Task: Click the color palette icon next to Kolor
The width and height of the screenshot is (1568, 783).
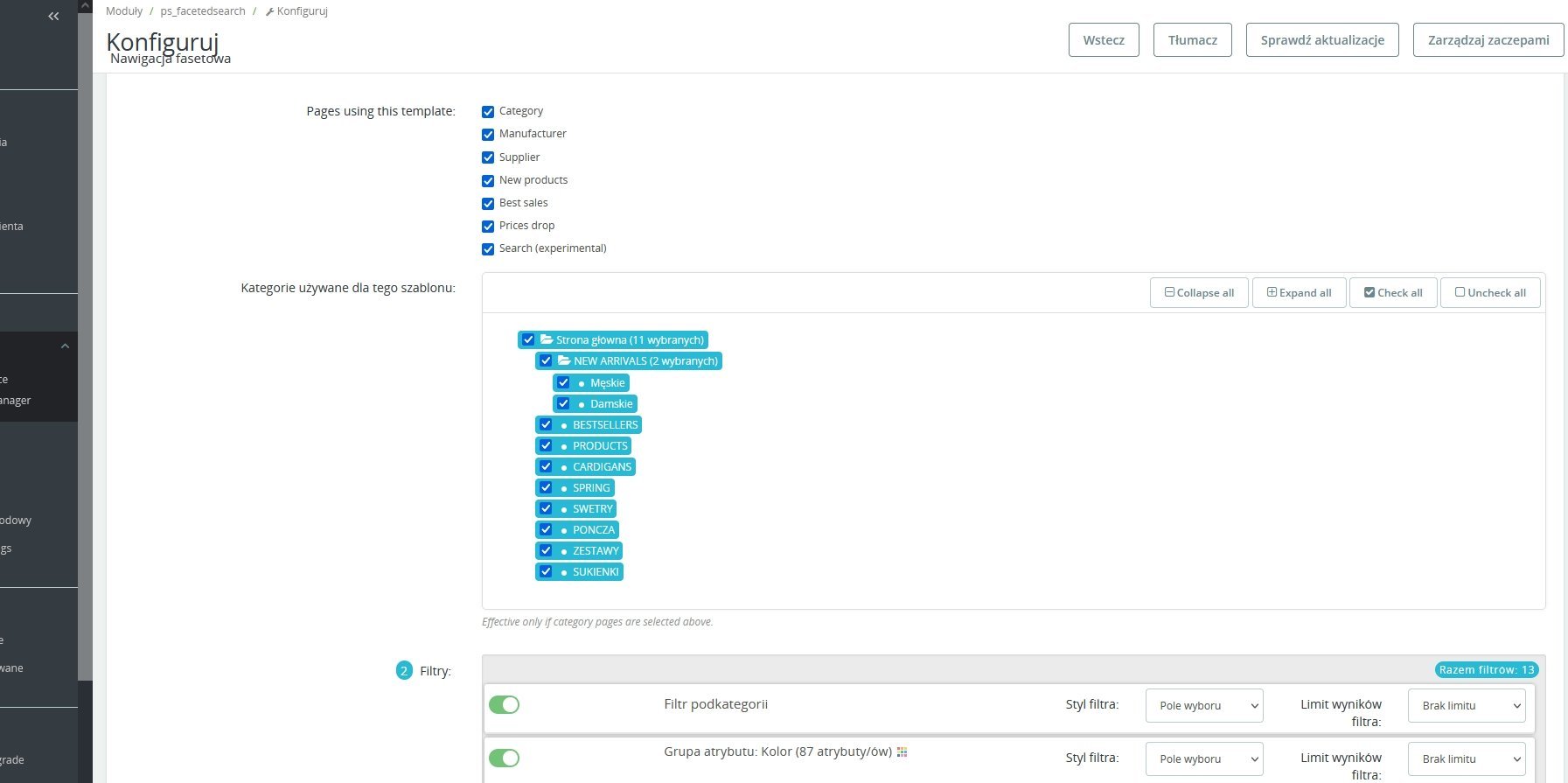Action: (902, 752)
